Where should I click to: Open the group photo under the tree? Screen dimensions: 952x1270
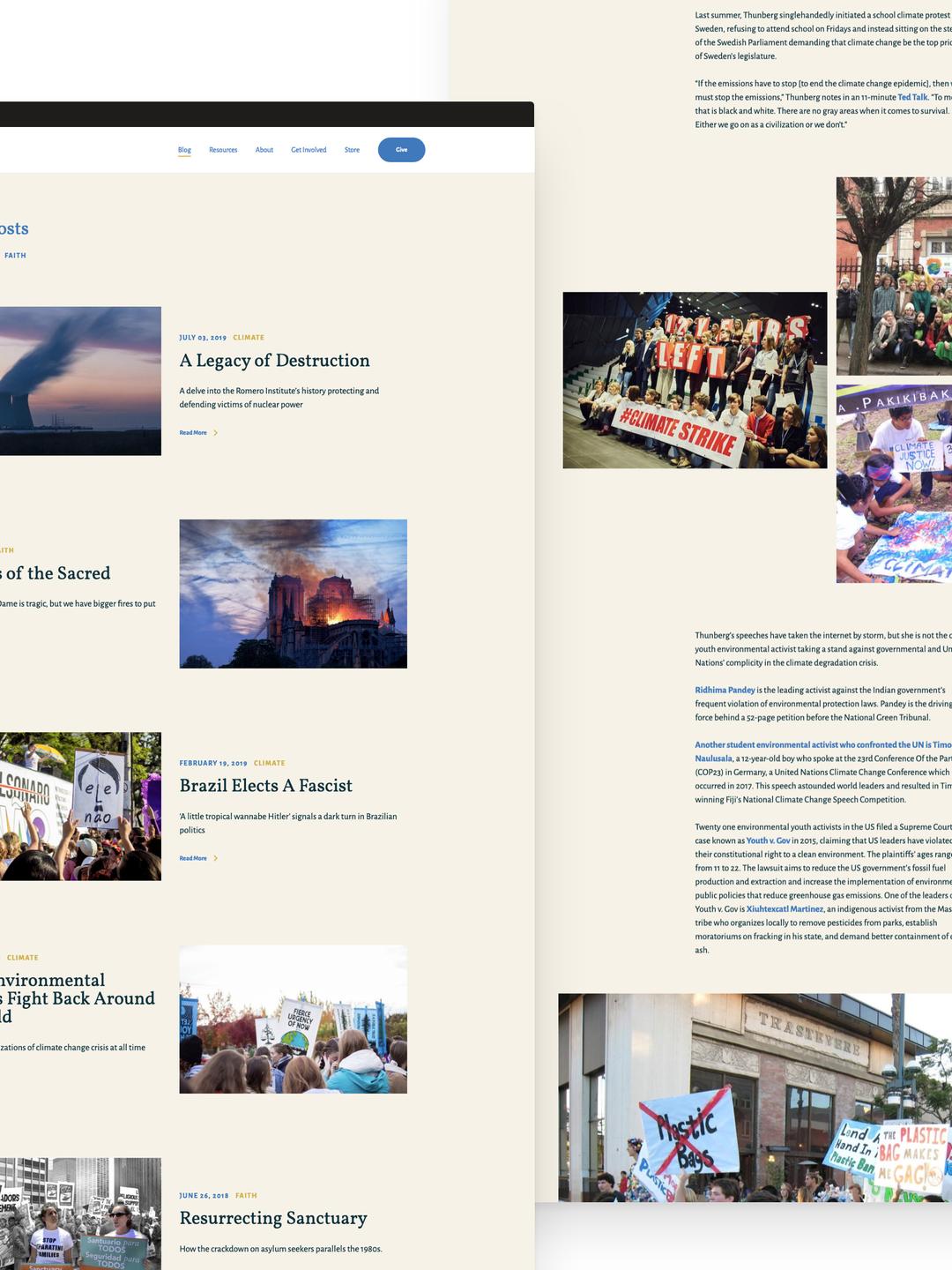click(894, 276)
